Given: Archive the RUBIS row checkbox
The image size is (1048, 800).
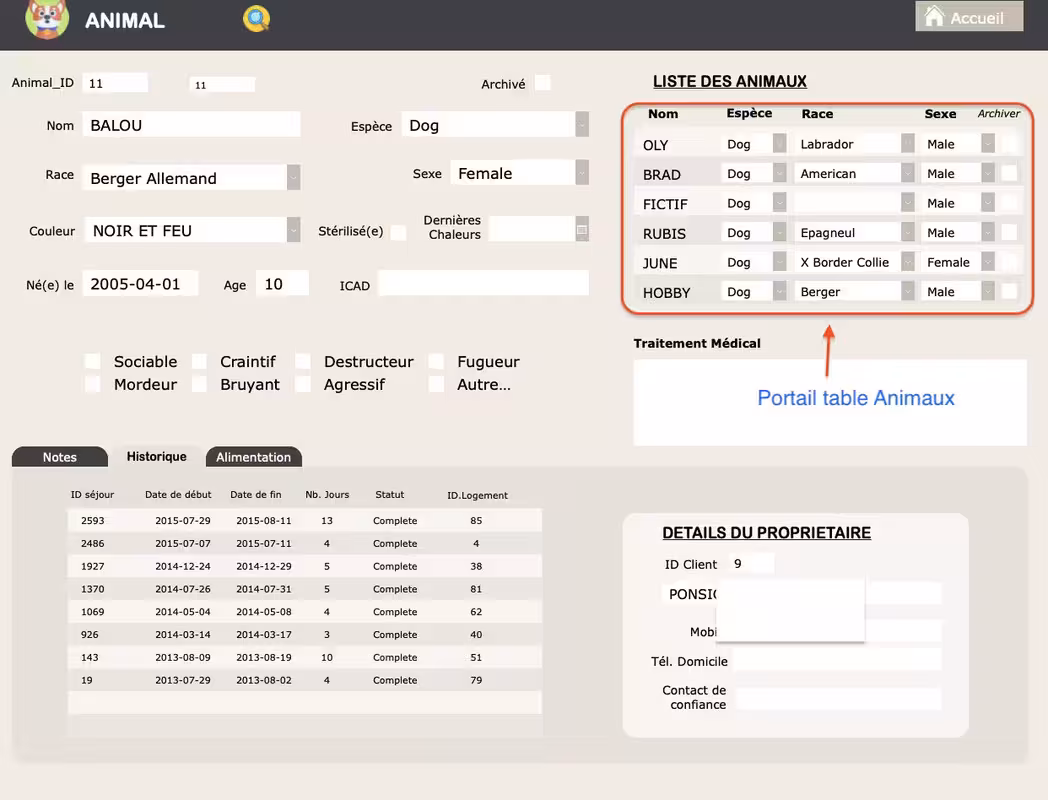Looking at the screenshot, I should 1009,232.
